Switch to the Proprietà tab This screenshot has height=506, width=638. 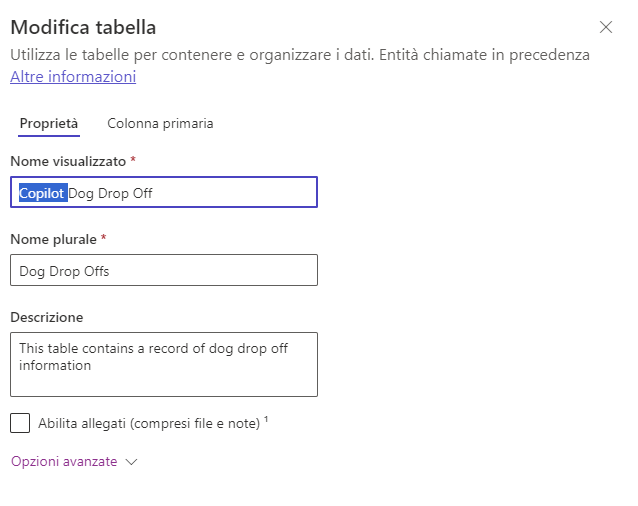tap(49, 123)
